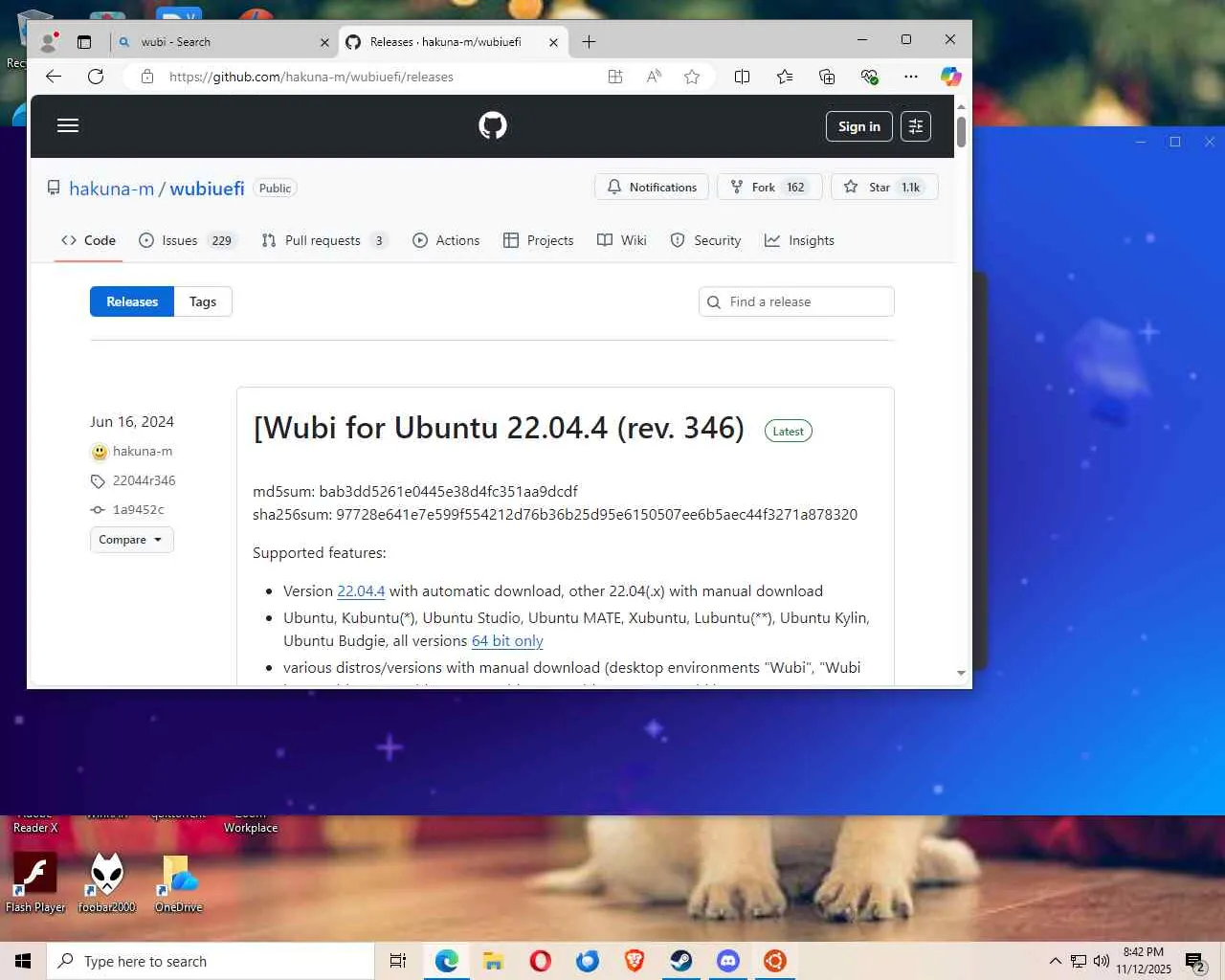Sign in to GitHub
Image resolution: width=1225 pixels, height=980 pixels.
tap(859, 126)
